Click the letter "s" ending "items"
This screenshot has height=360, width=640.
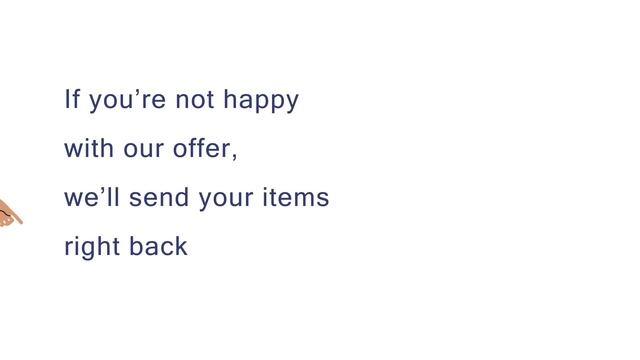[x=323, y=198]
